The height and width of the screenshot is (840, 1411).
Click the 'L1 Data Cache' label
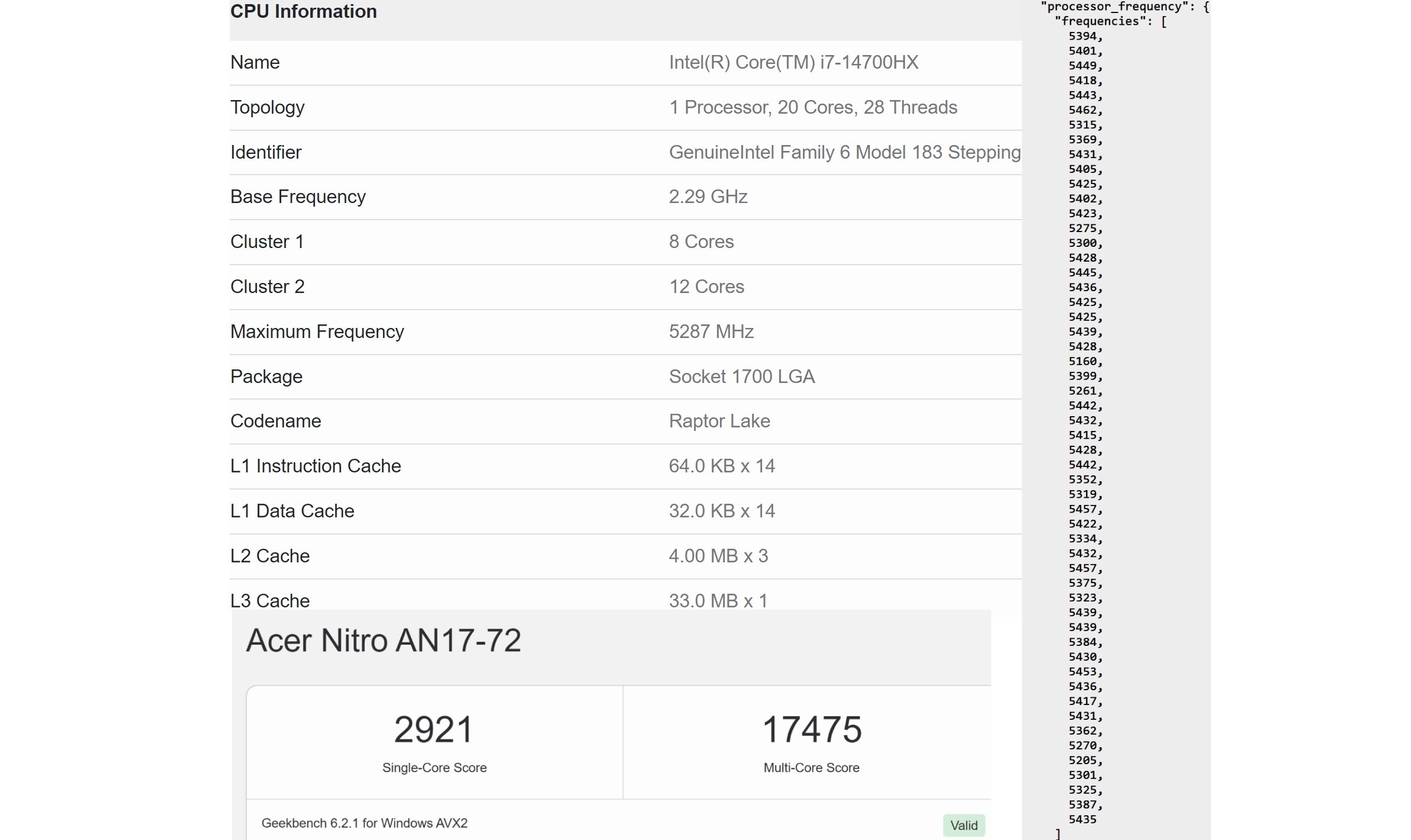pyautogui.click(x=292, y=511)
